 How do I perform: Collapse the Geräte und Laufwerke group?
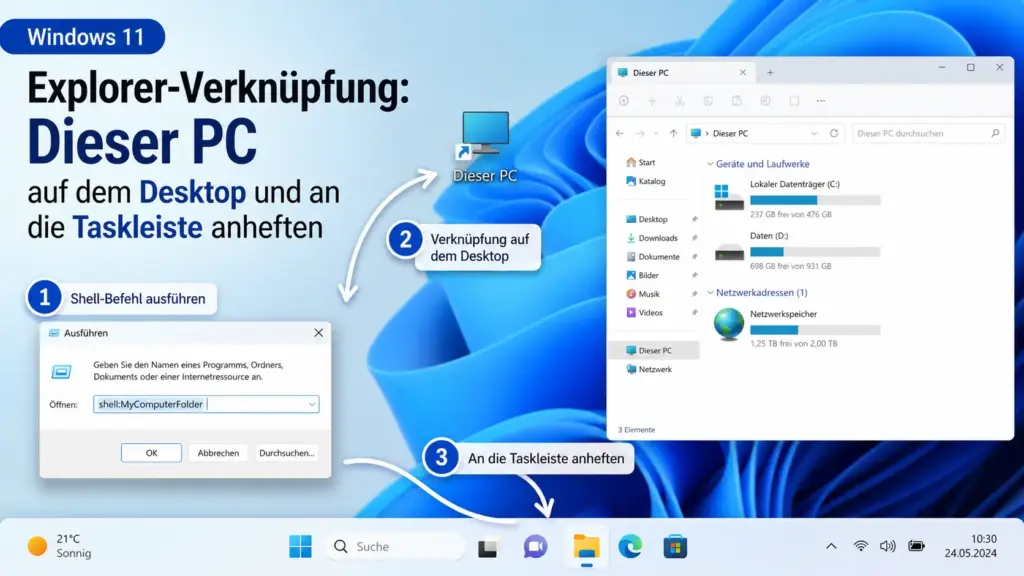point(710,164)
